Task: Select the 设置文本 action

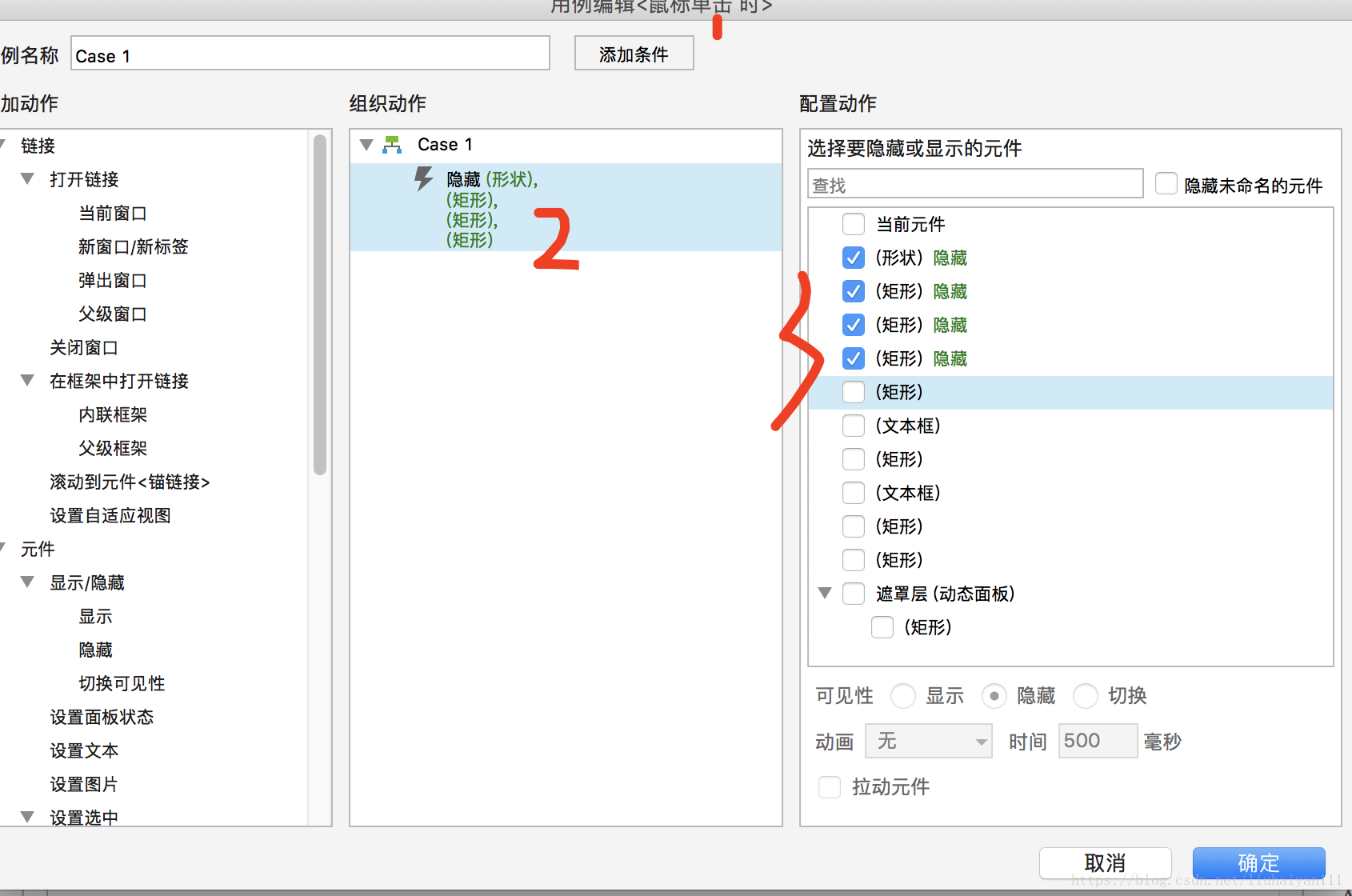Action: coord(84,750)
